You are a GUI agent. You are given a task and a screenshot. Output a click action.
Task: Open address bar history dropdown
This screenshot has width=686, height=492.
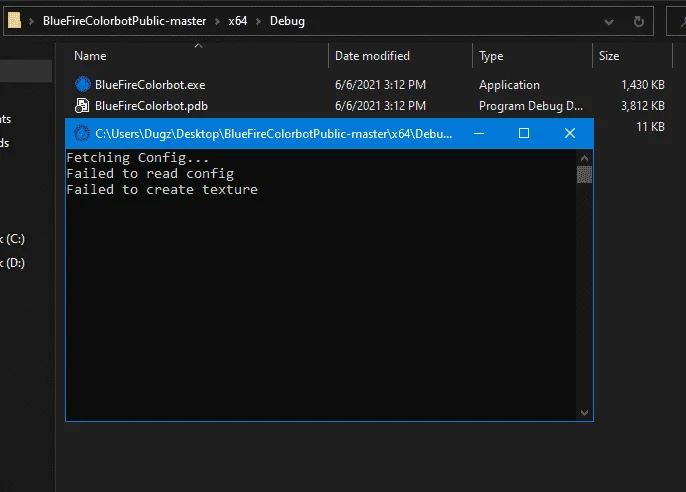[609, 21]
